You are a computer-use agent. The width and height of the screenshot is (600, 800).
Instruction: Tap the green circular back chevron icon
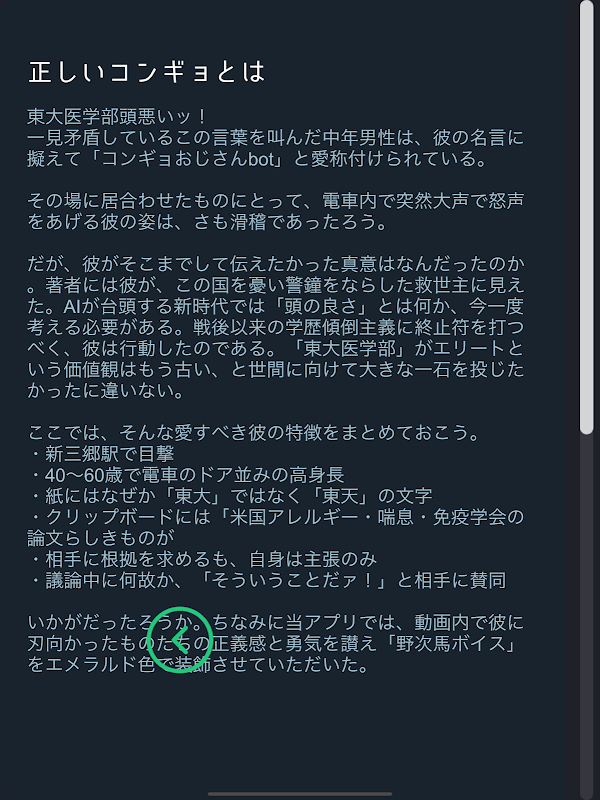tap(180, 640)
